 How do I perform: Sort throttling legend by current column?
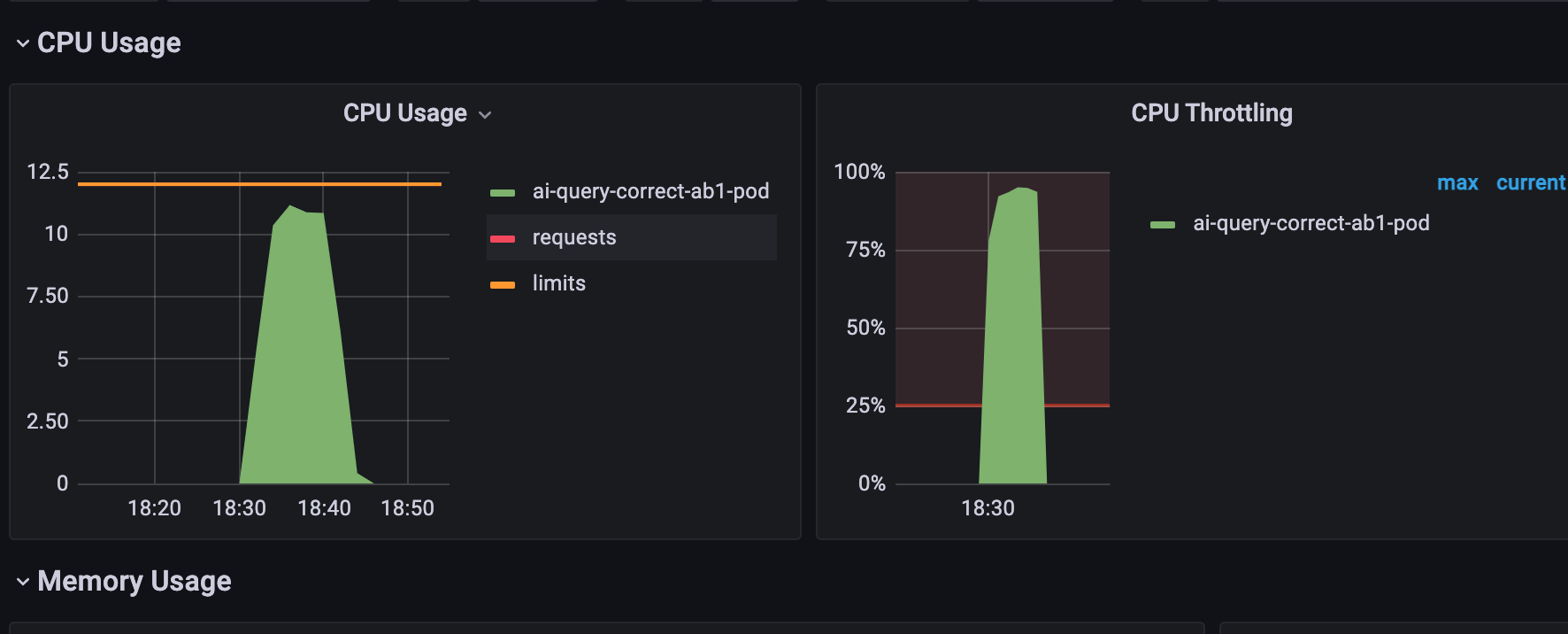(1531, 183)
